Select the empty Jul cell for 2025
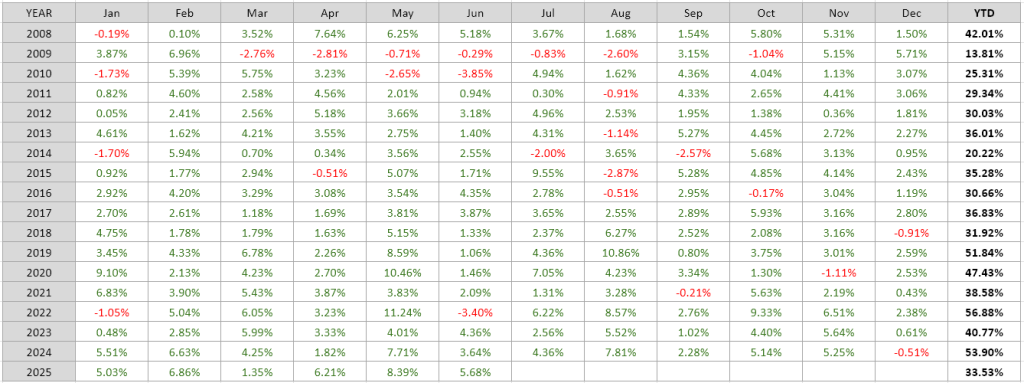The height and width of the screenshot is (383, 1024). [548, 373]
